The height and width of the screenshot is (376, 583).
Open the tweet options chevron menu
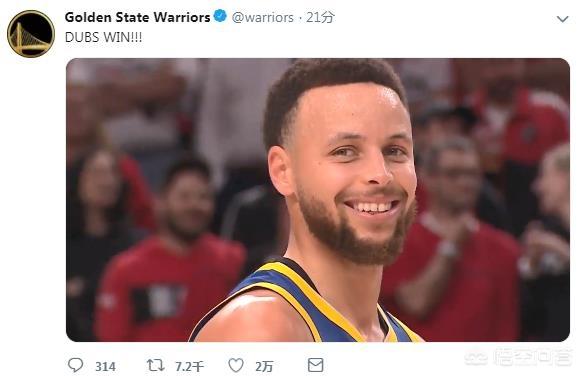562,19
